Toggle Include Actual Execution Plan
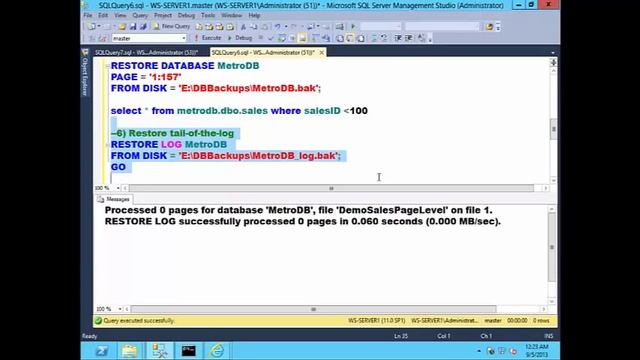Image resolution: width=640 pixels, height=360 pixels. [315, 38]
